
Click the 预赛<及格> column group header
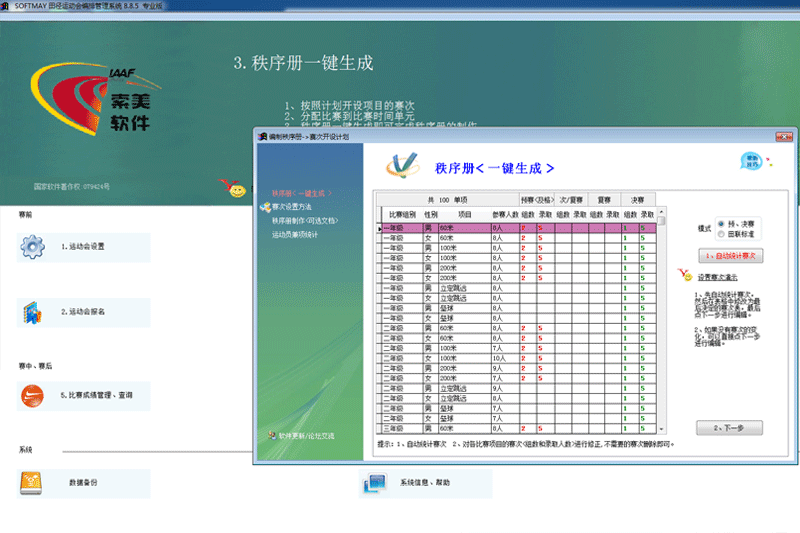coord(537,200)
